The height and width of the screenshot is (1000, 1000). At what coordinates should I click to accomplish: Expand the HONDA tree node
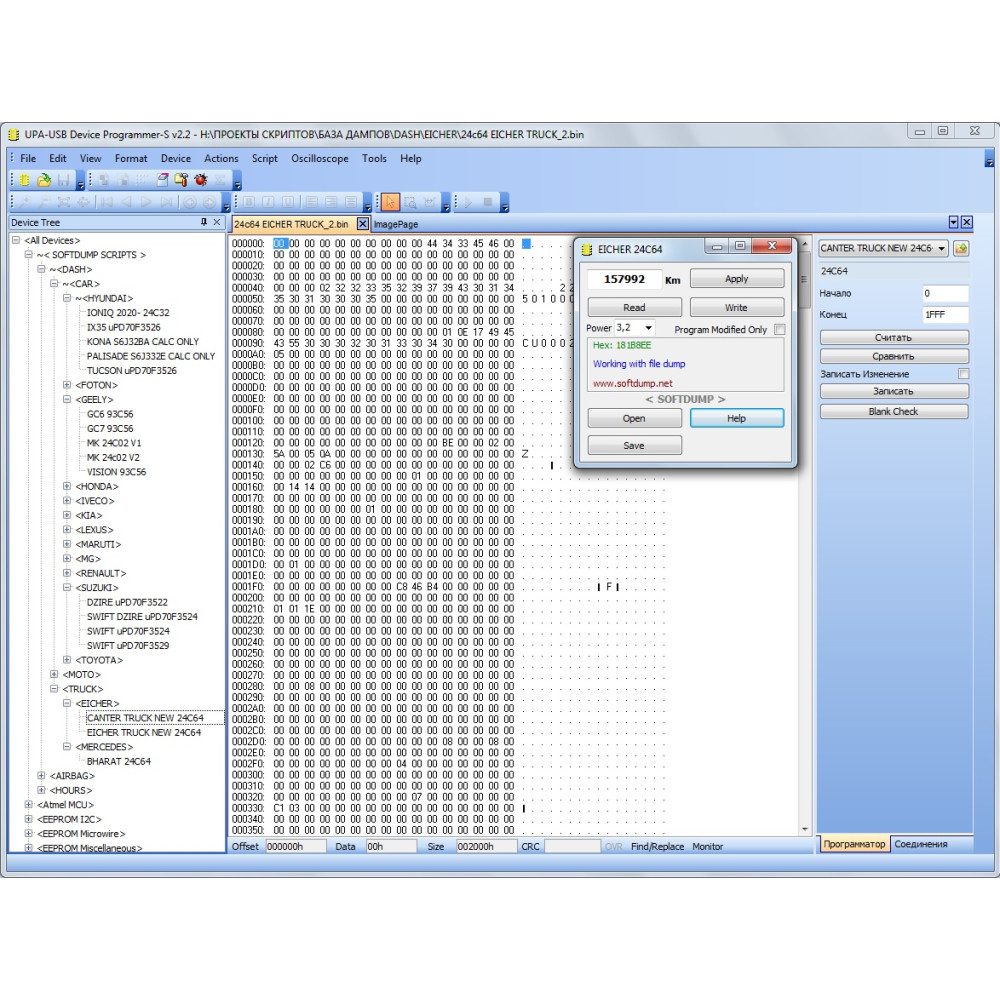(67, 486)
